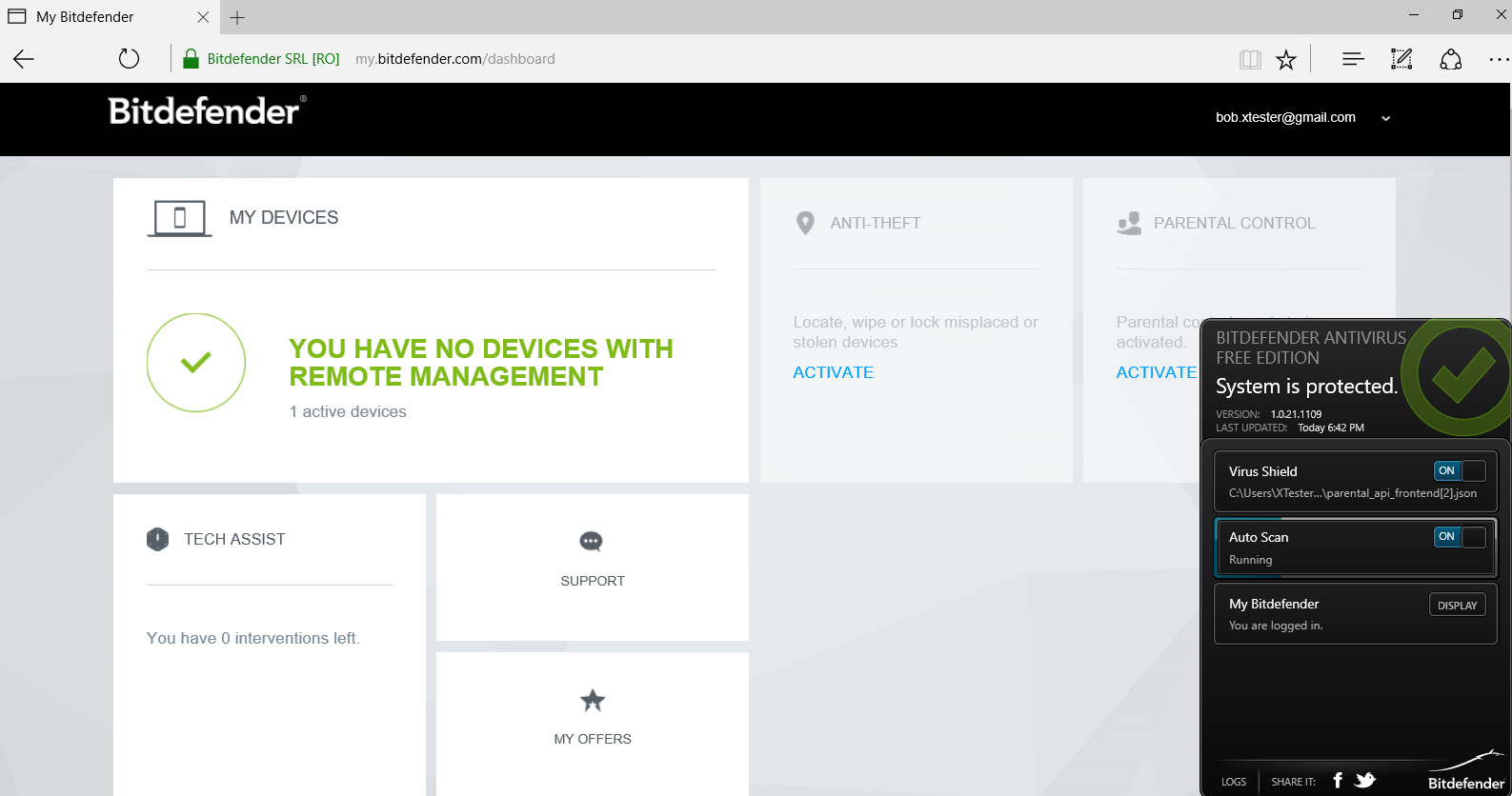Make a web note pen icon
Viewport: 1512px width, 796px height.
point(1401,59)
